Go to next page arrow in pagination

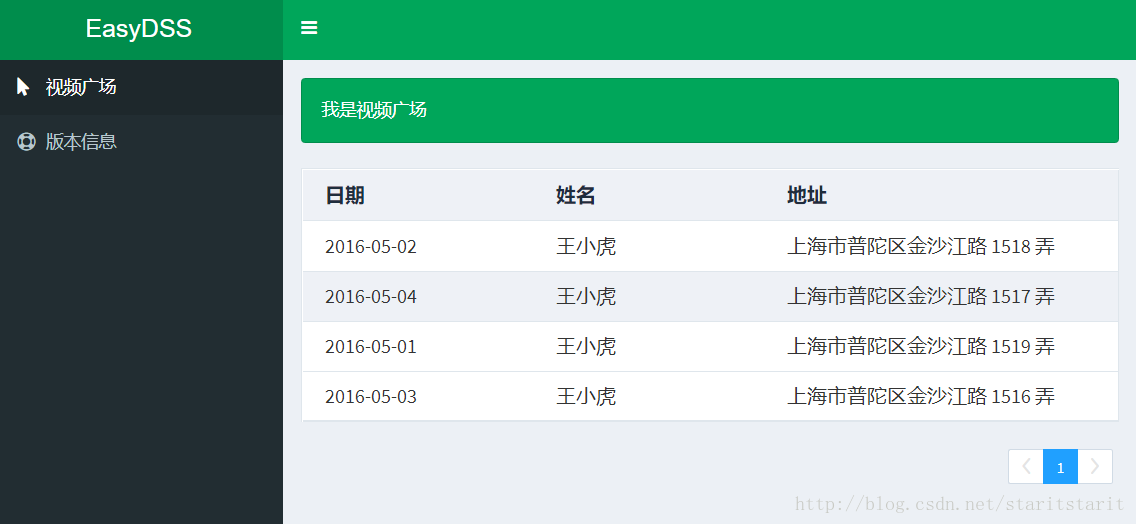(1095, 467)
